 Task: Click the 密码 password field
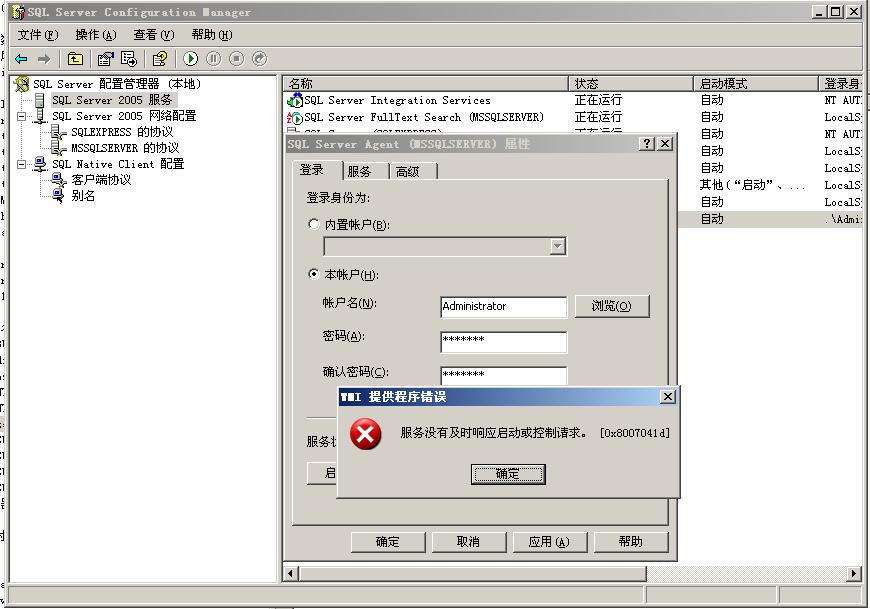click(x=504, y=342)
